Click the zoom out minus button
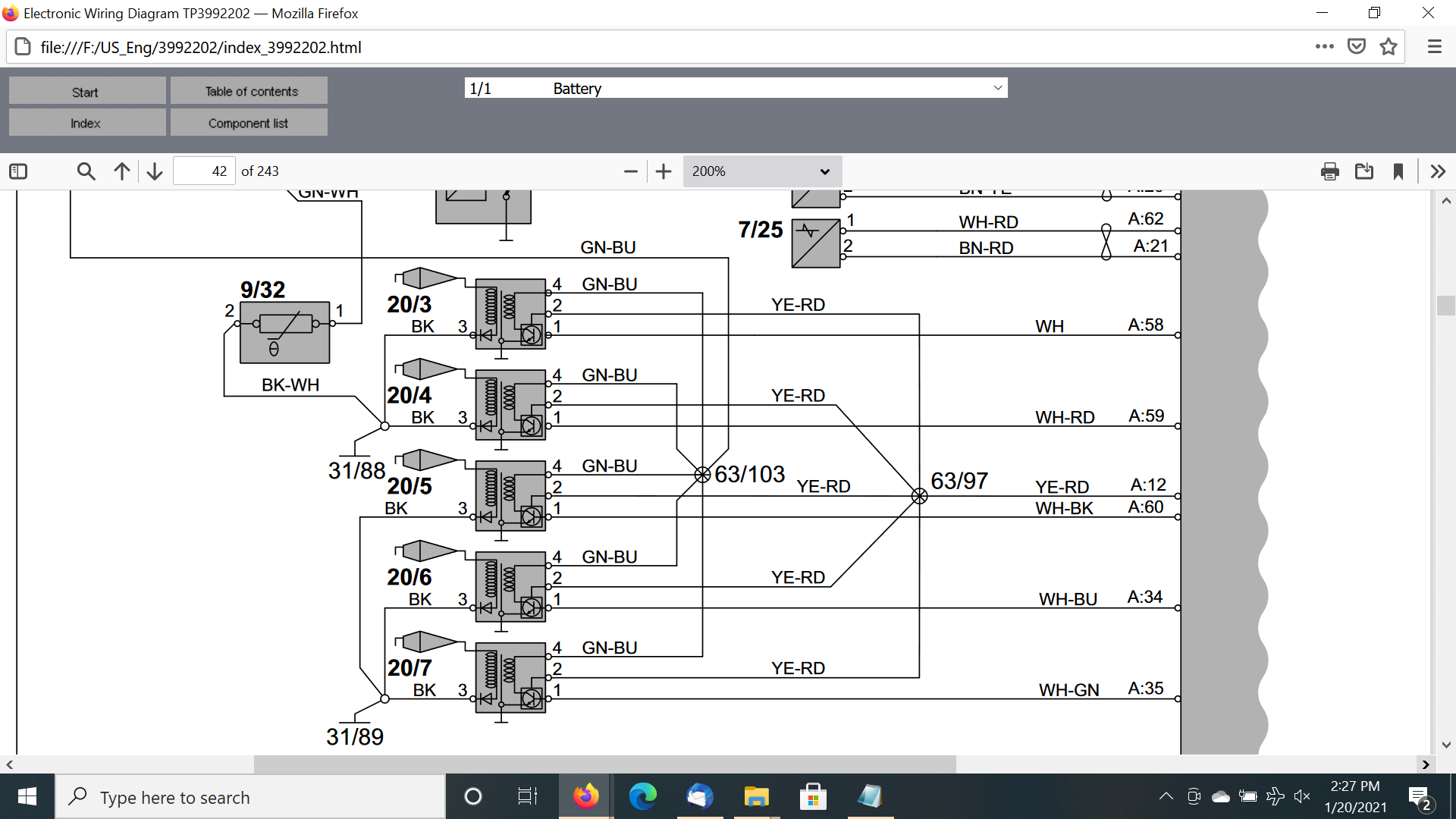Viewport: 1456px width, 819px height. [x=630, y=171]
